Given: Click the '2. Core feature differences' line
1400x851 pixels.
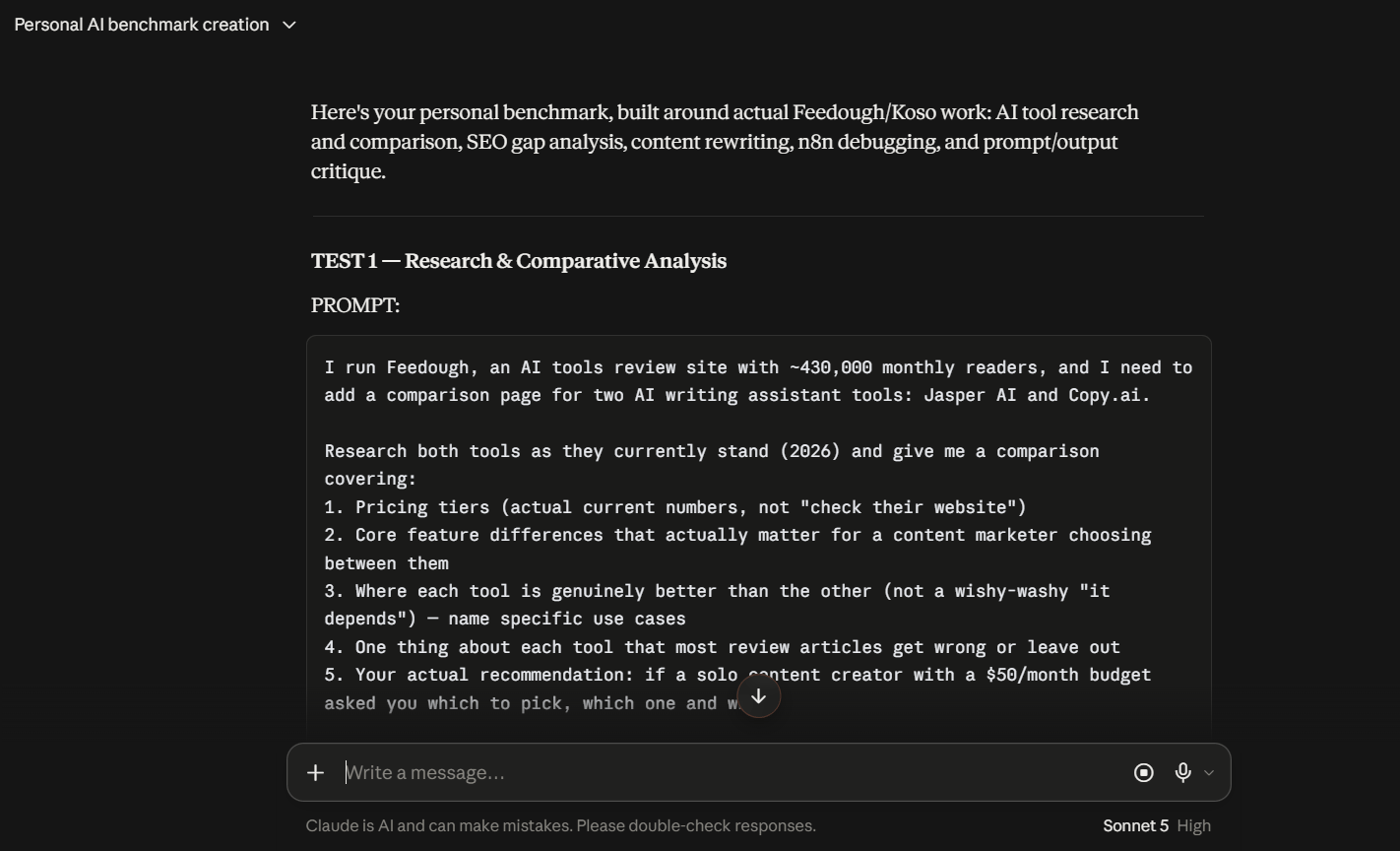Looking at the screenshot, I should point(737,549).
